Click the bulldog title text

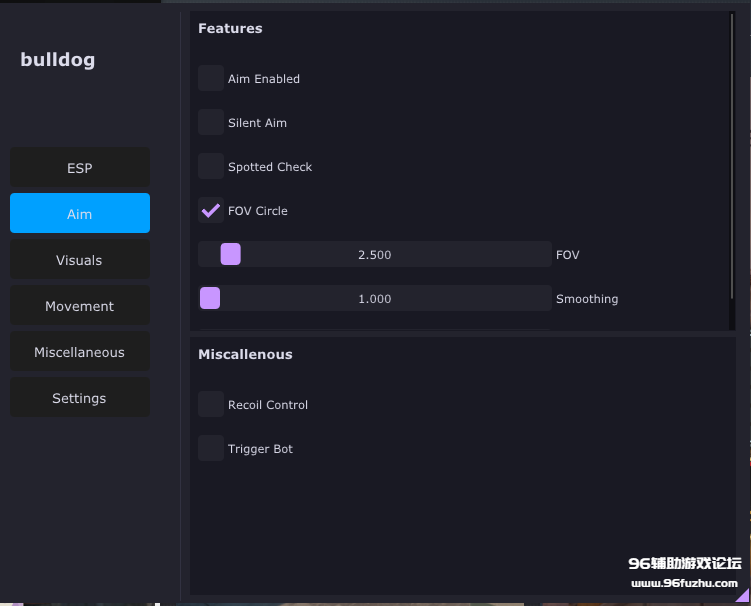[58, 60]
